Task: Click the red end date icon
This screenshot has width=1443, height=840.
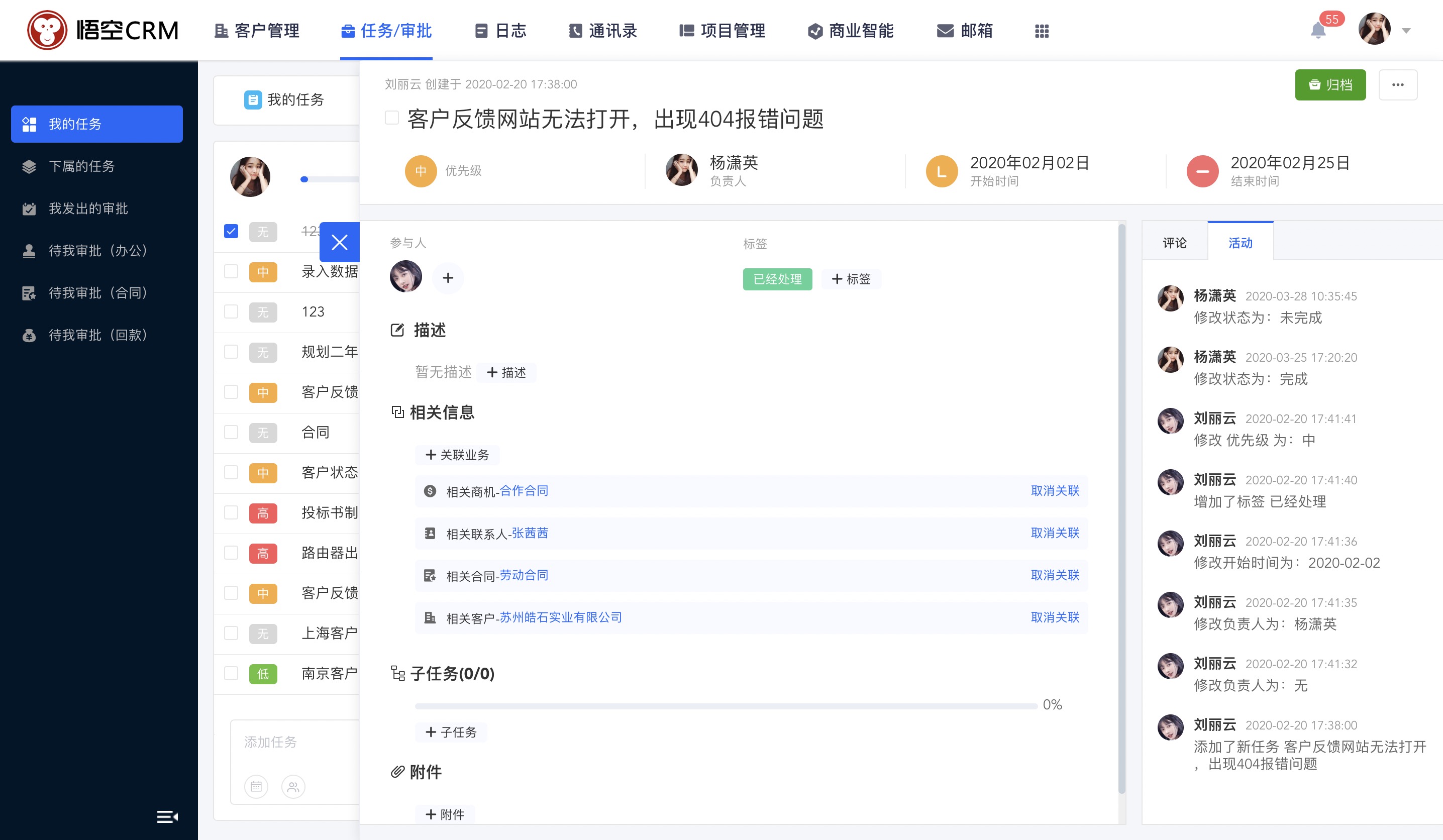Action: tap(1202, 171)
